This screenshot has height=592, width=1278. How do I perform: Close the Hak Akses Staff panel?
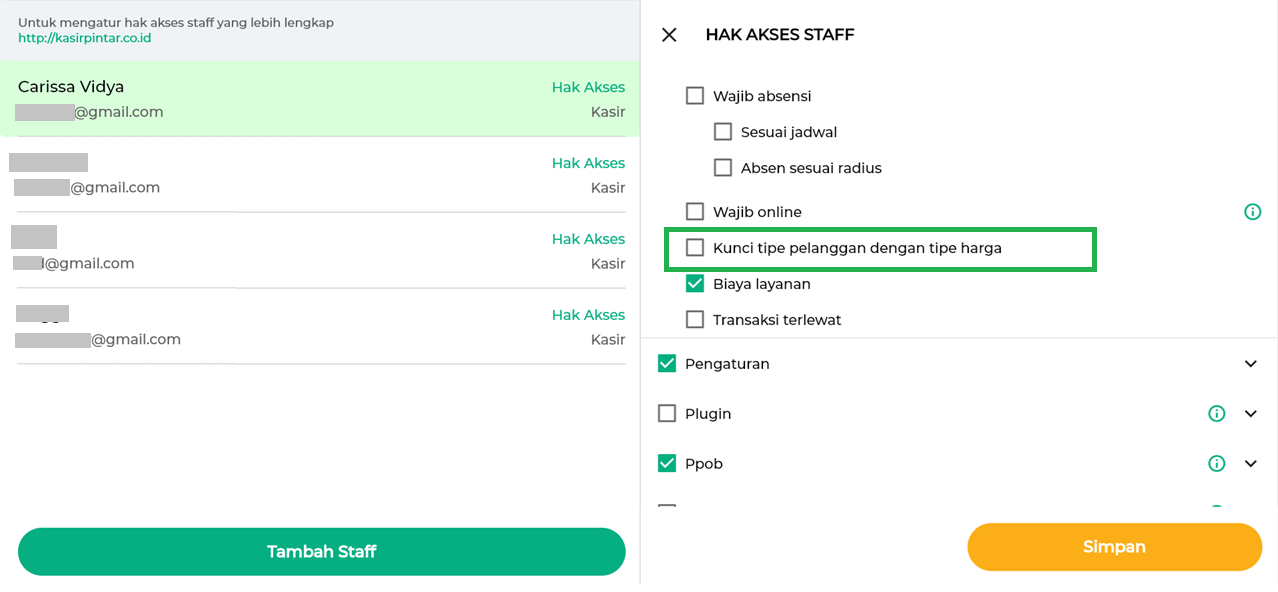point(669,35)
